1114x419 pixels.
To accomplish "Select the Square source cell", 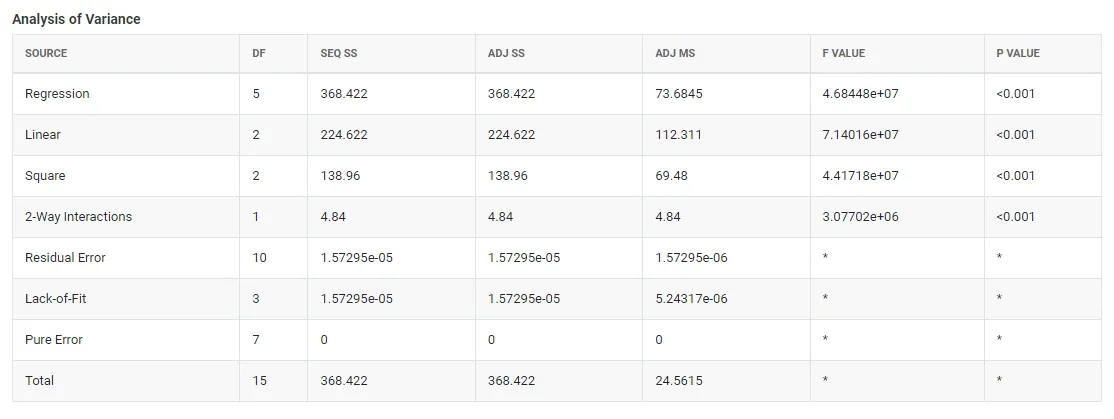I will (45, 175).
